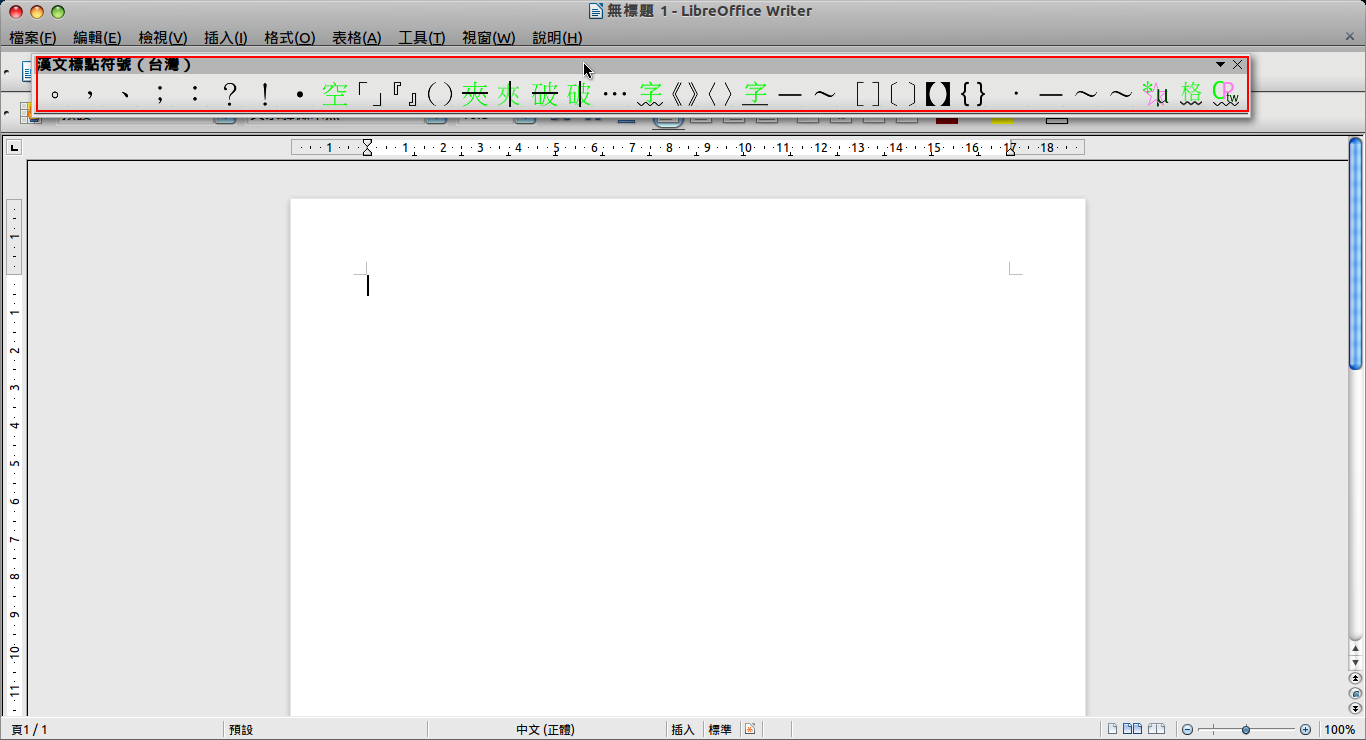Click the zoom in plus button
1366x740 pixels.
(1305, 730)
